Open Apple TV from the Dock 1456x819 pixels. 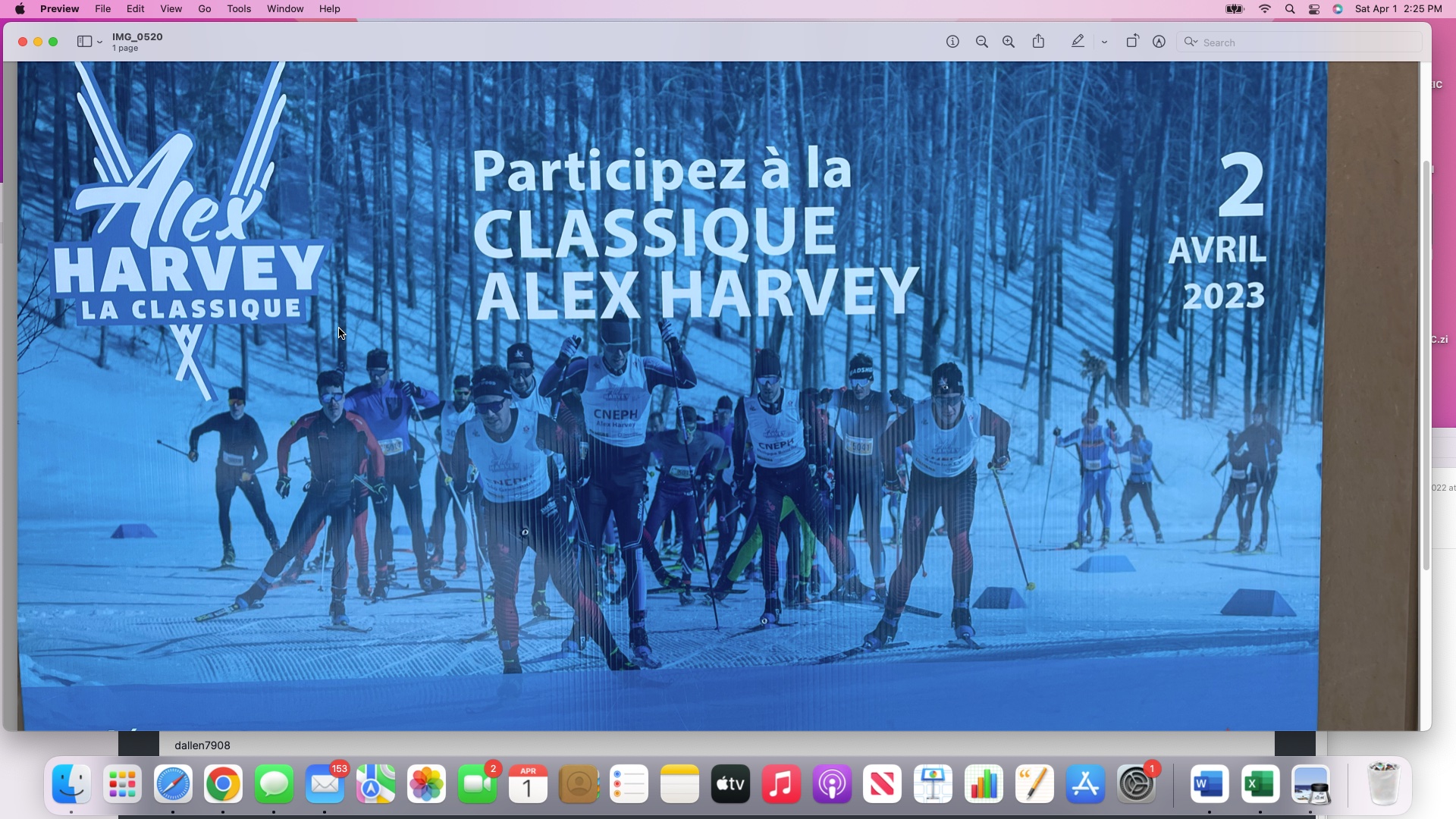click(x=730, y=784)
